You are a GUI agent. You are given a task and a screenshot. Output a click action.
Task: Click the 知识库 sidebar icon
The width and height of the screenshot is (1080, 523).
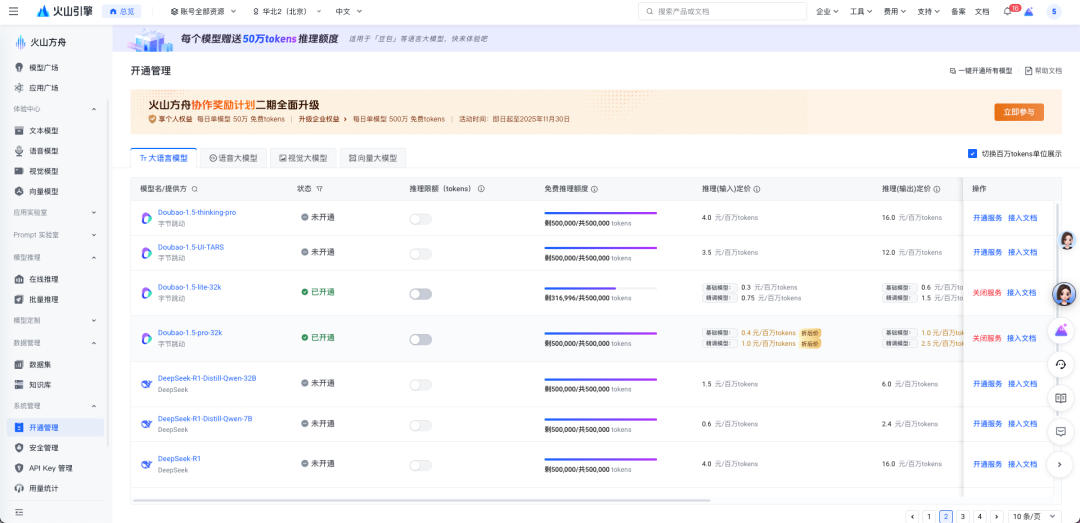(x=19, y=384)
